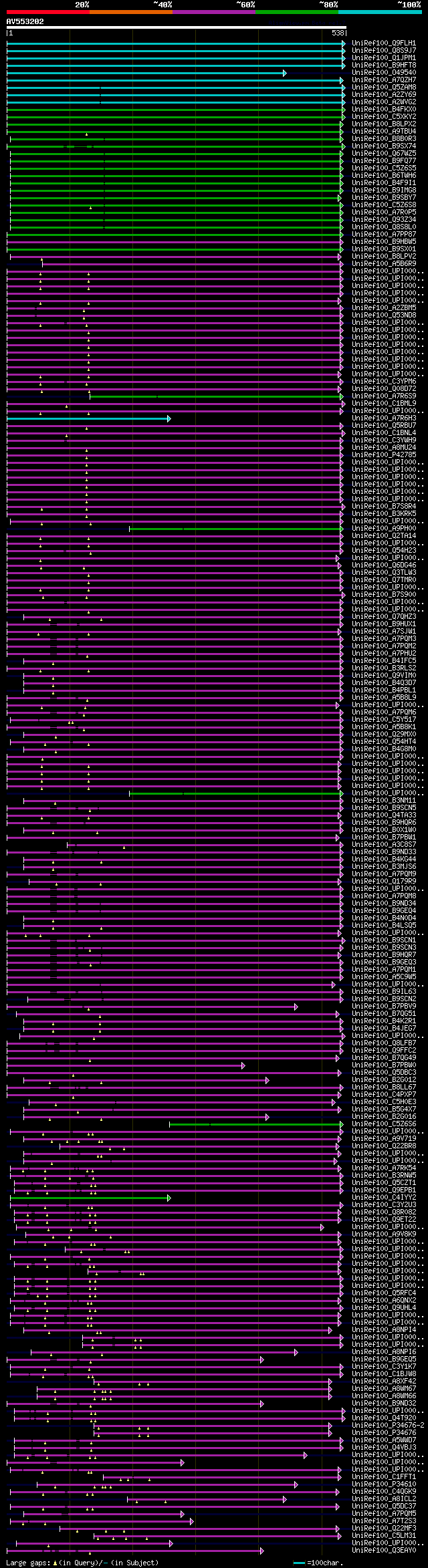Viewport: 428px width, 1568px height.
Task: Open UniRef100_A2WVG2
Action: (384, 102)
